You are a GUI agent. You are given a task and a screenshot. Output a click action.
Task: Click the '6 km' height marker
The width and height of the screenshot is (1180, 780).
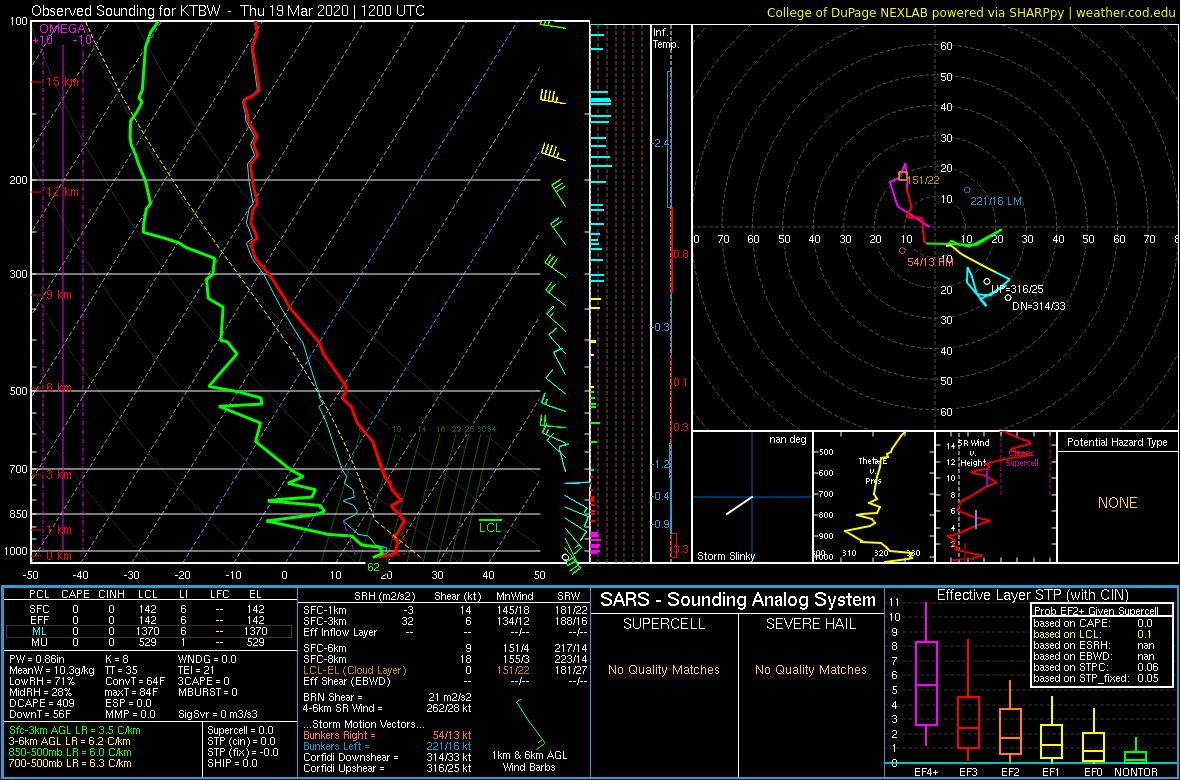pyautogui.click(x=57, y=388)
